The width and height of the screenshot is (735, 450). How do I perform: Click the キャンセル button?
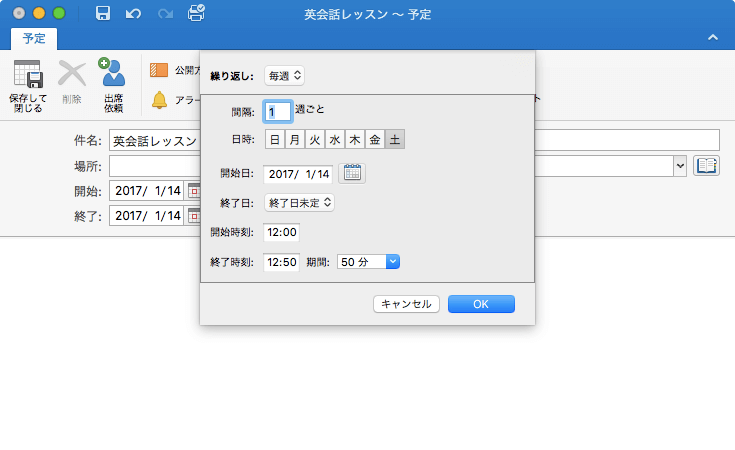(406, 304)
